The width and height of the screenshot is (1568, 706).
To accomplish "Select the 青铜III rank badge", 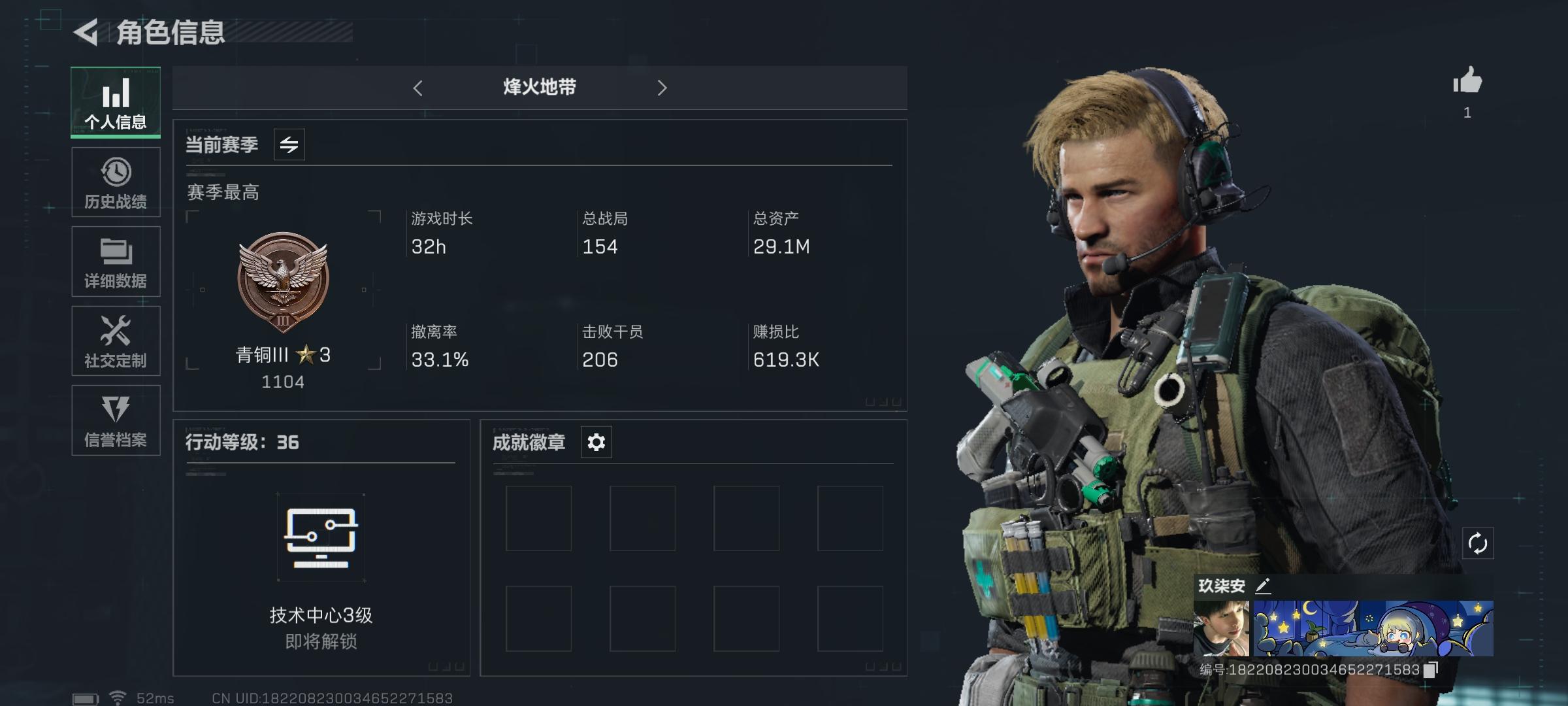I will pos(283,282).
